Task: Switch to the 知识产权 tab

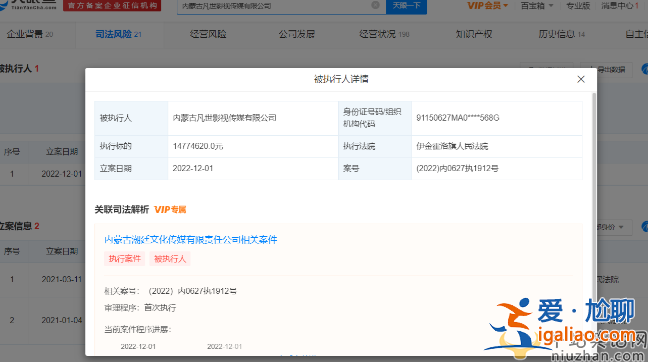Action: pyautogui.click(x=474, y=34)
